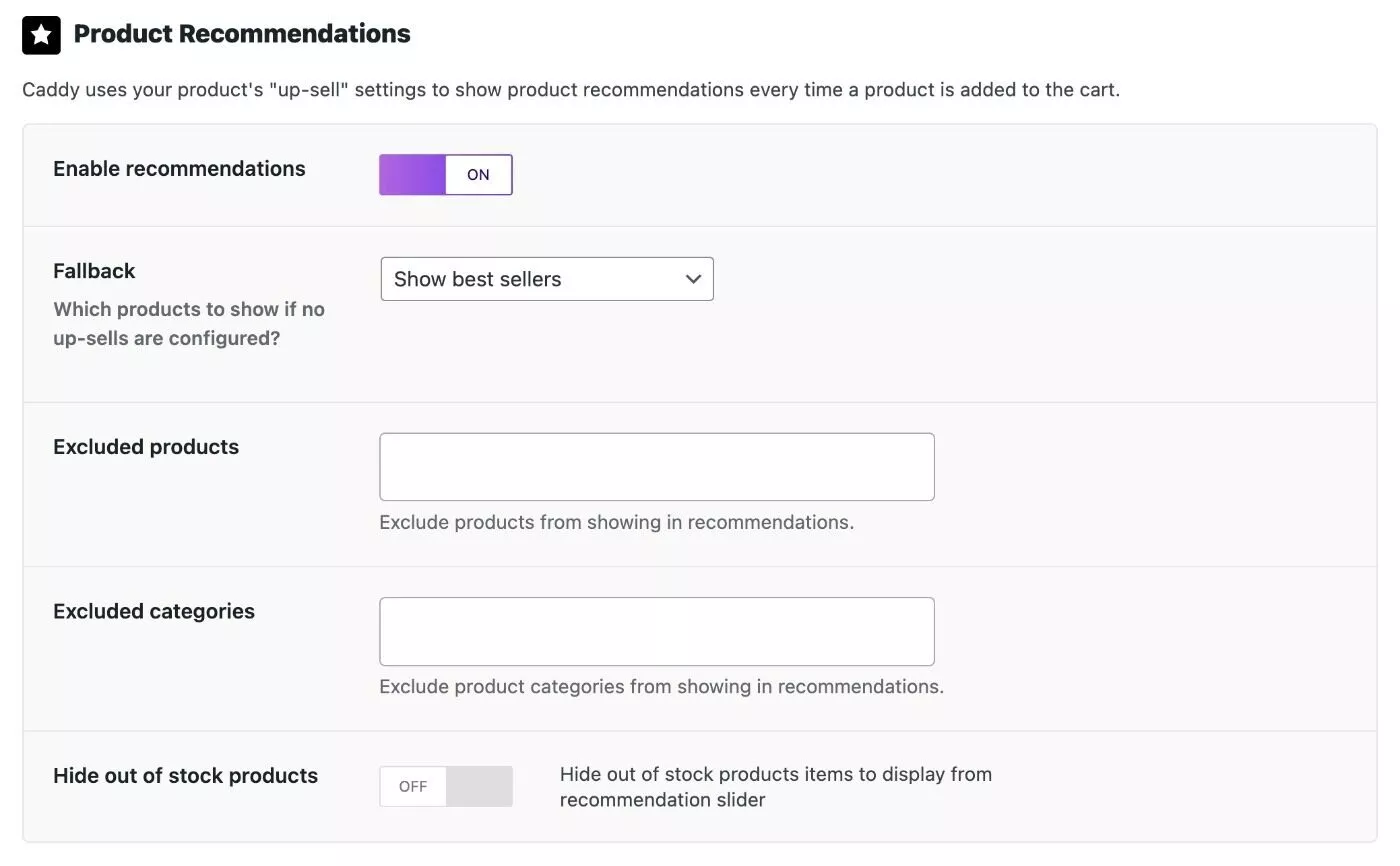Click the grey handle of the stock toggle

coord(479,787)
